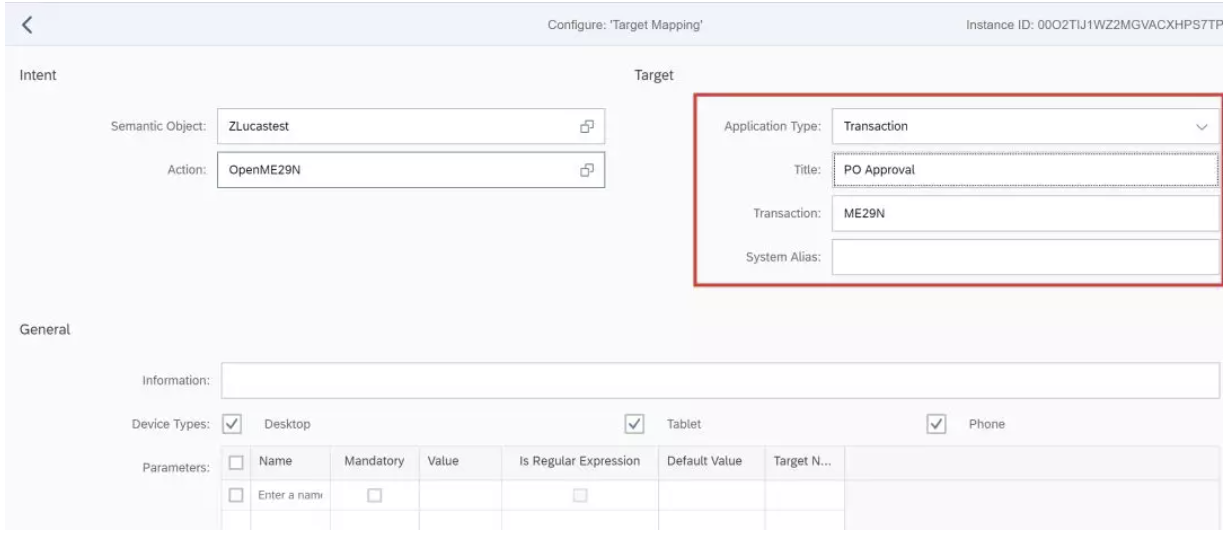The image size is (1227, 544).
Task: Click the Transaction input field
Action: click(1024, 213)
